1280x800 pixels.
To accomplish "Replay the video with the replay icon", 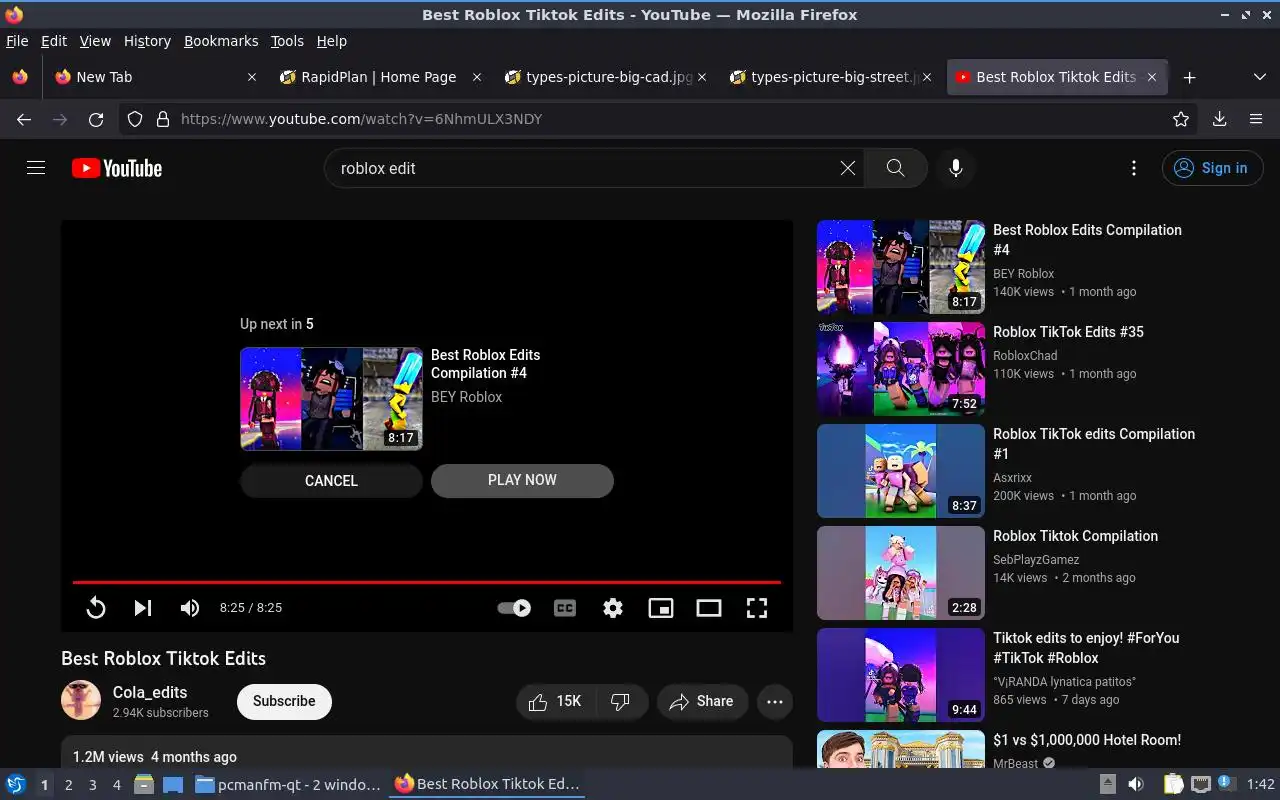I will click(x=96, y=607).
